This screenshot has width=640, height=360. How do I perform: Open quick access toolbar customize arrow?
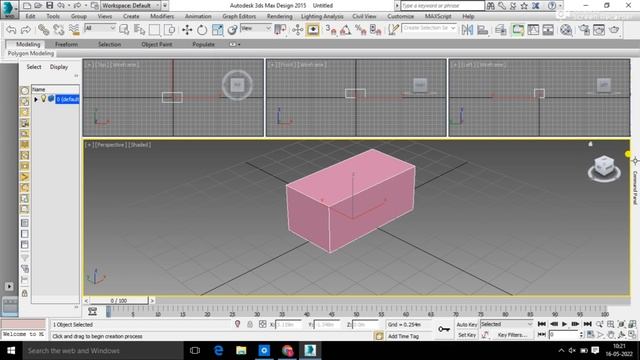click(x=165, y=5)
